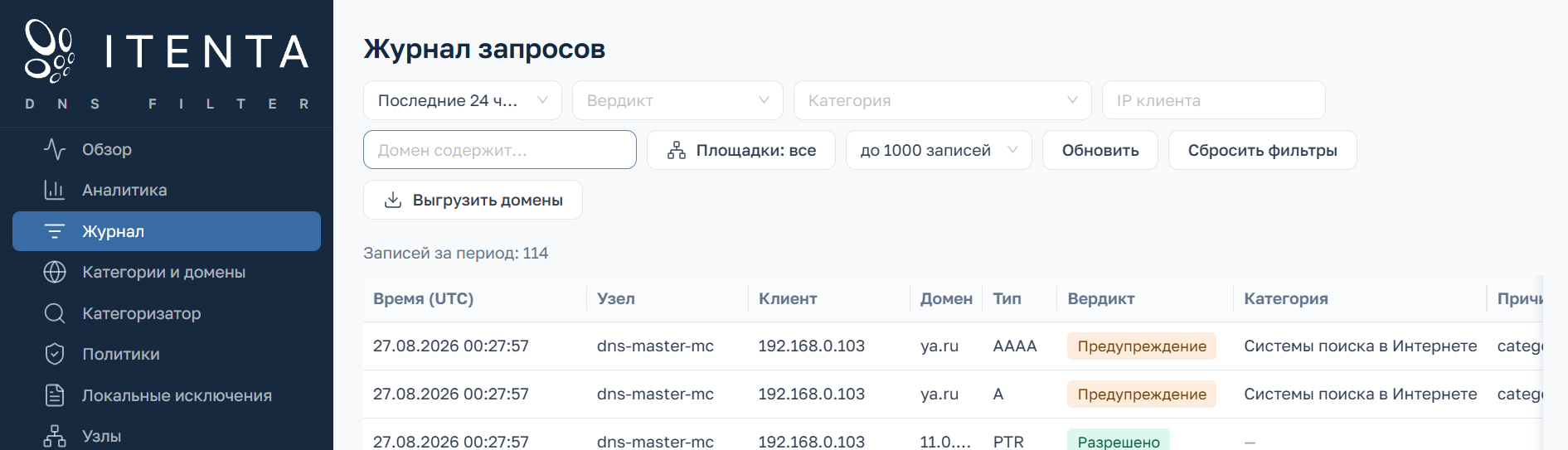
Task: Click Сбросить фильтры button
Action: point(1263,150)
